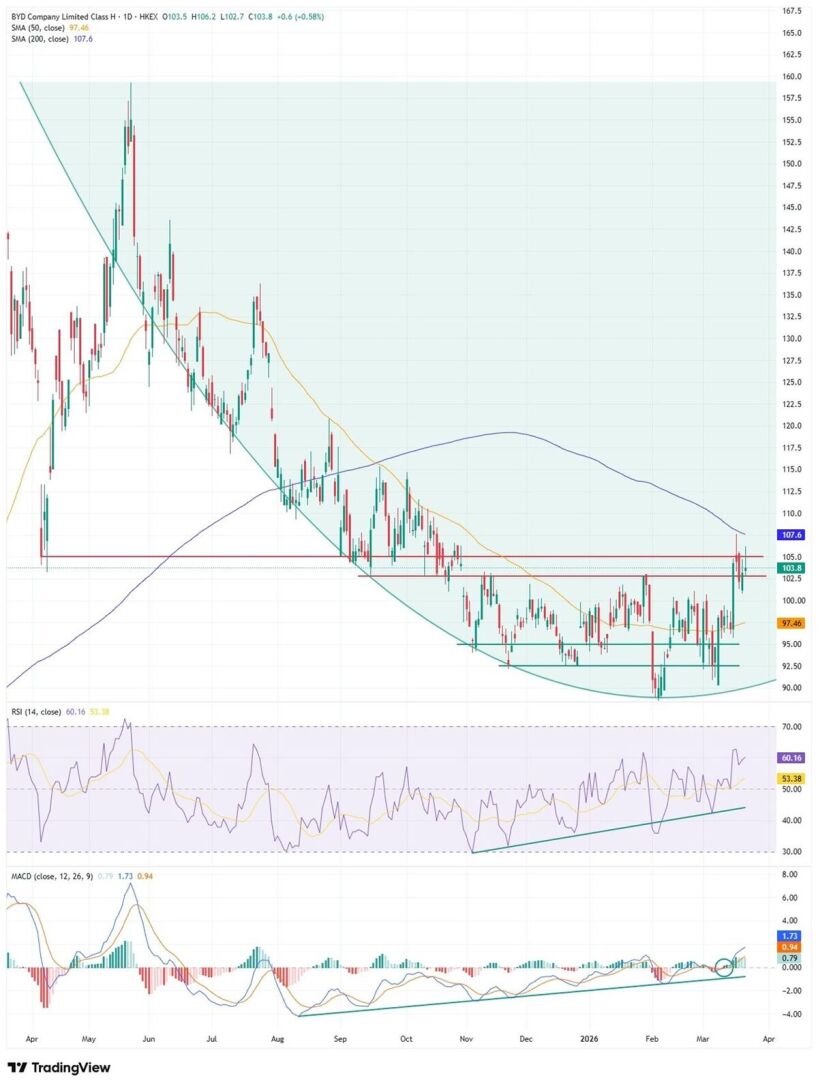Click the May label on time axis

click(87, 1038)
